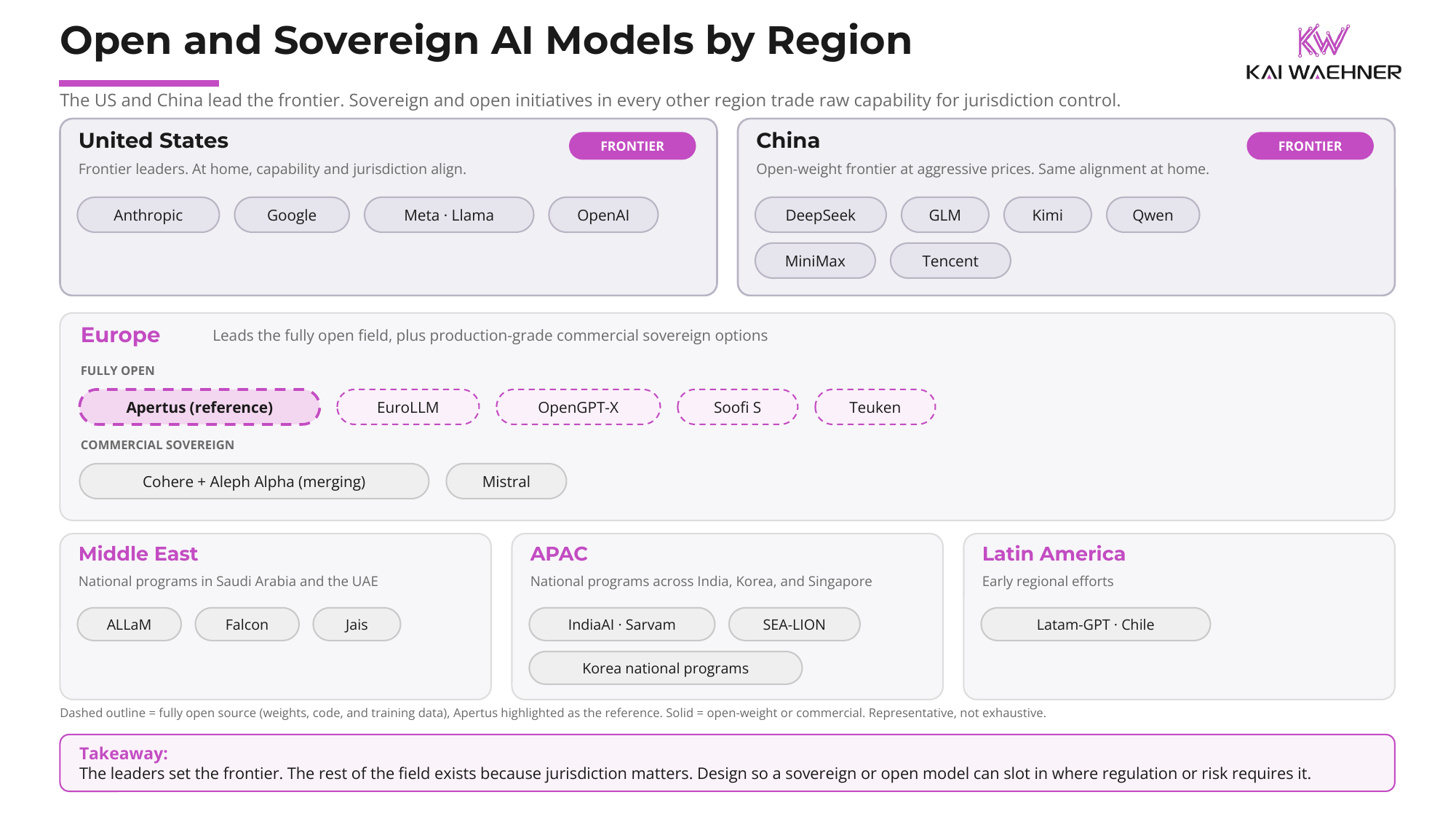
Task: Select the DeepSeek pill
Action: (821, 215)
